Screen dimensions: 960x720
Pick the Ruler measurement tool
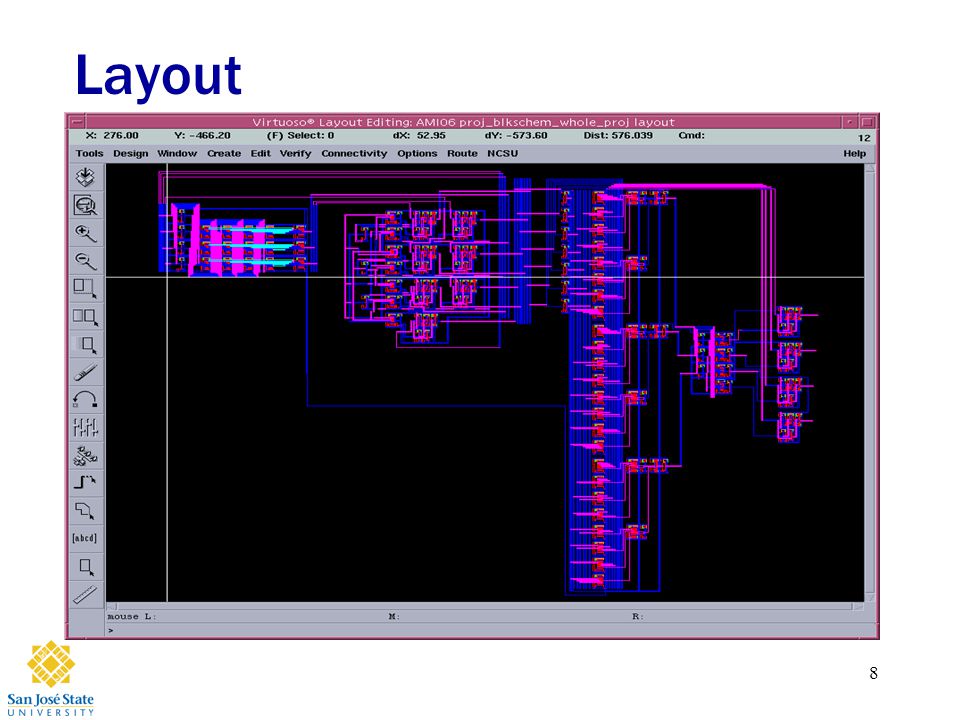click(x=86, y=594)
